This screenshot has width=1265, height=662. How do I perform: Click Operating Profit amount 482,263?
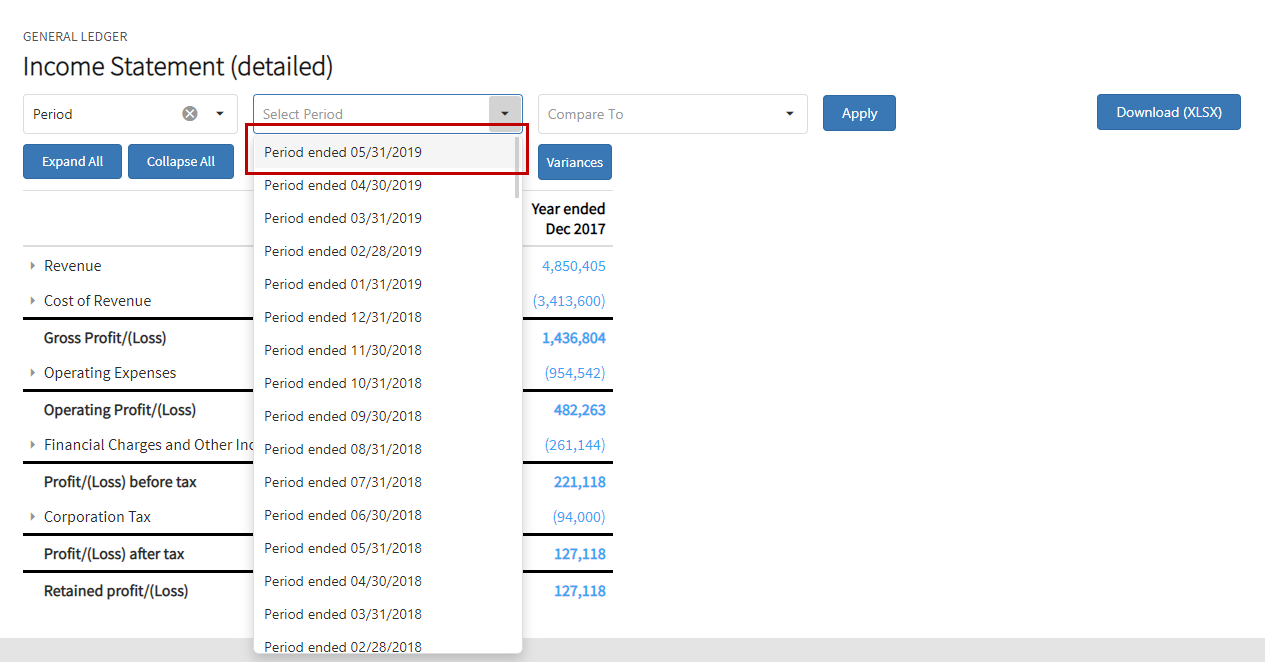tap(580, 410)
